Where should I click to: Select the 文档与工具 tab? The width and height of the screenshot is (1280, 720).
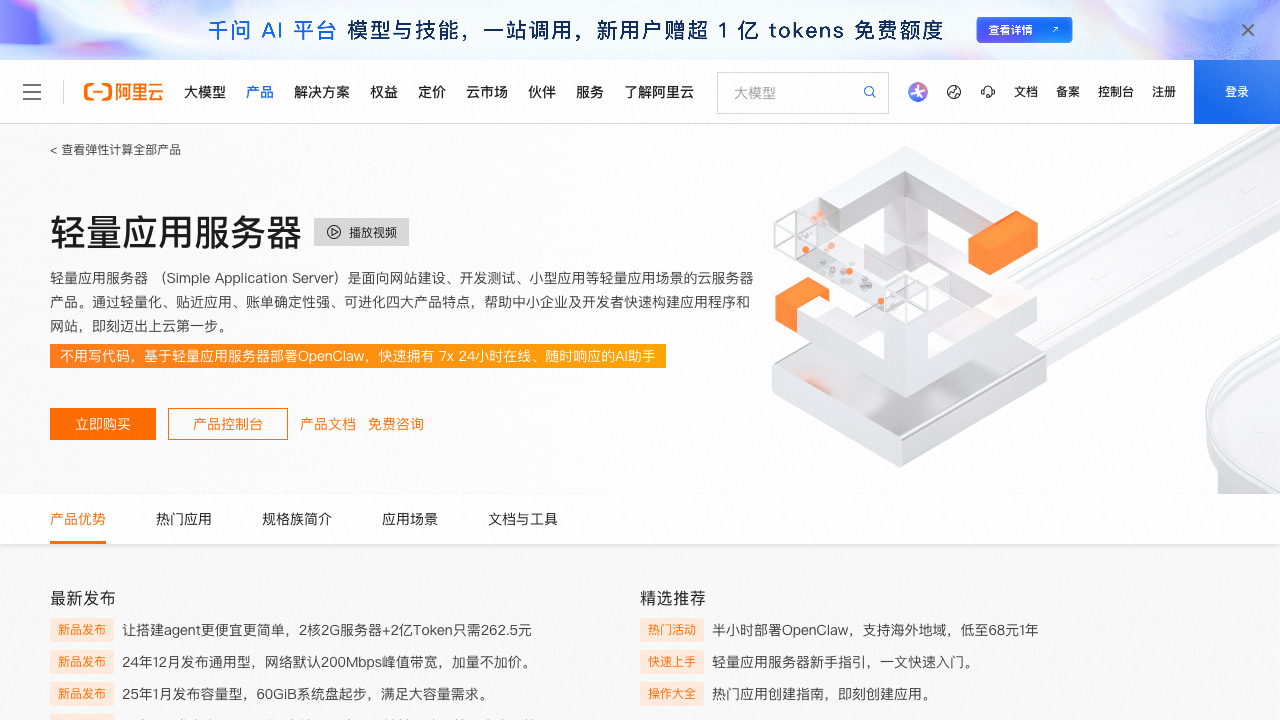click(523, 519)
